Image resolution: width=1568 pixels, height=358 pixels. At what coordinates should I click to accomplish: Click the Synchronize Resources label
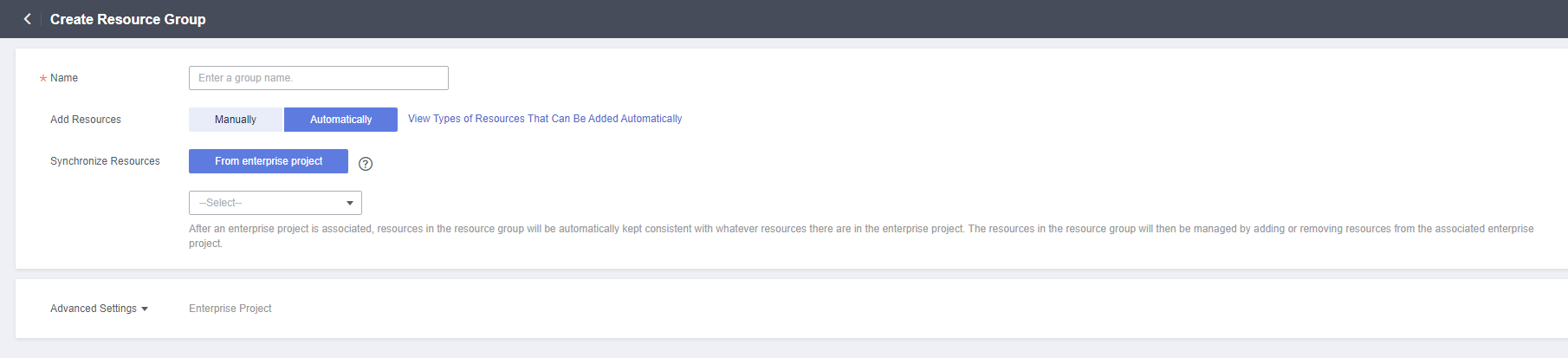105,161
